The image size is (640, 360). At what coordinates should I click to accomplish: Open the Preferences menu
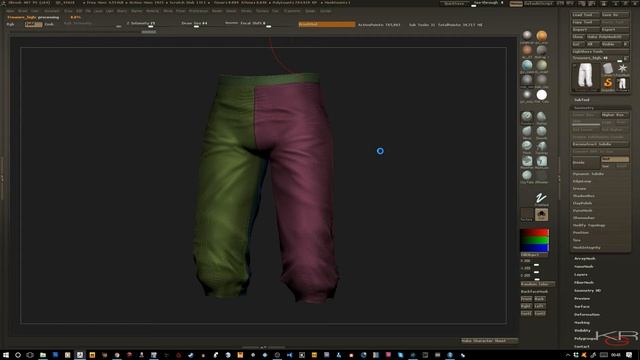(198, 11)
